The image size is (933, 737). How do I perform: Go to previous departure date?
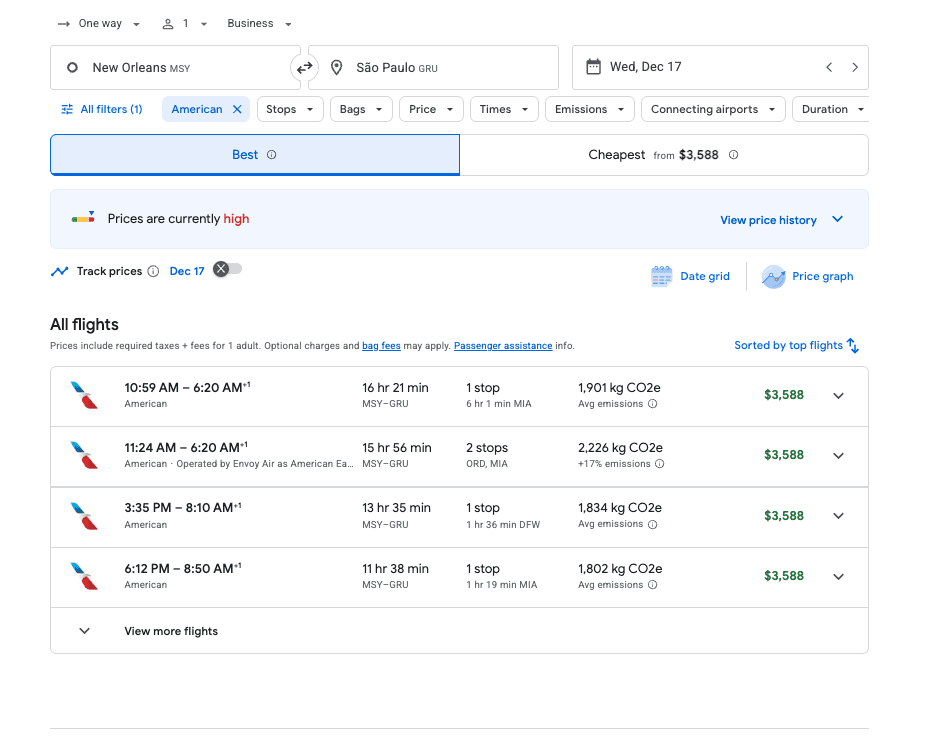[829, 68]
